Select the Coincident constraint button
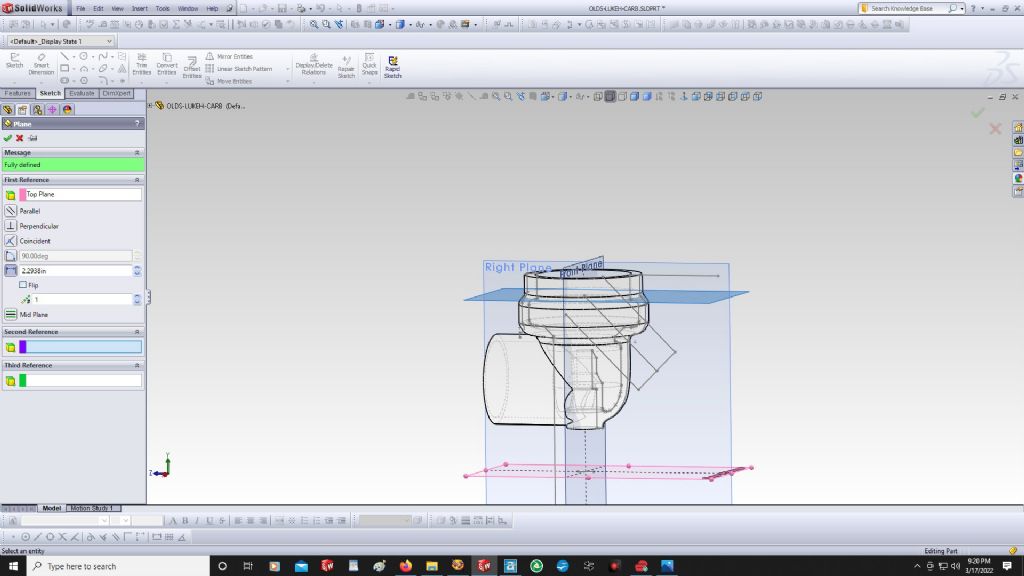Image resolution: width=1024 pixels, height=576 pixels. 10,241
